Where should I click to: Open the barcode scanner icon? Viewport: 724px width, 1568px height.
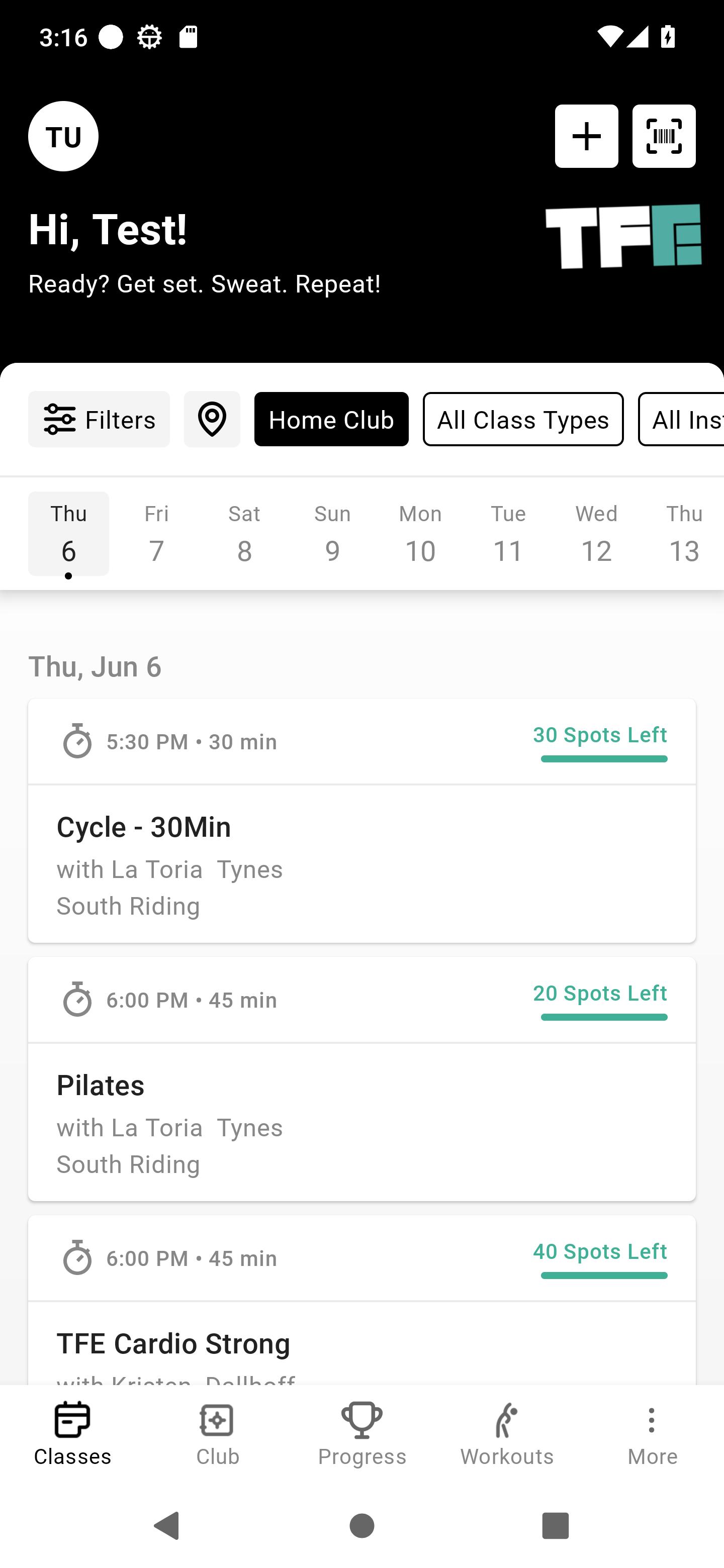point(664,136)
